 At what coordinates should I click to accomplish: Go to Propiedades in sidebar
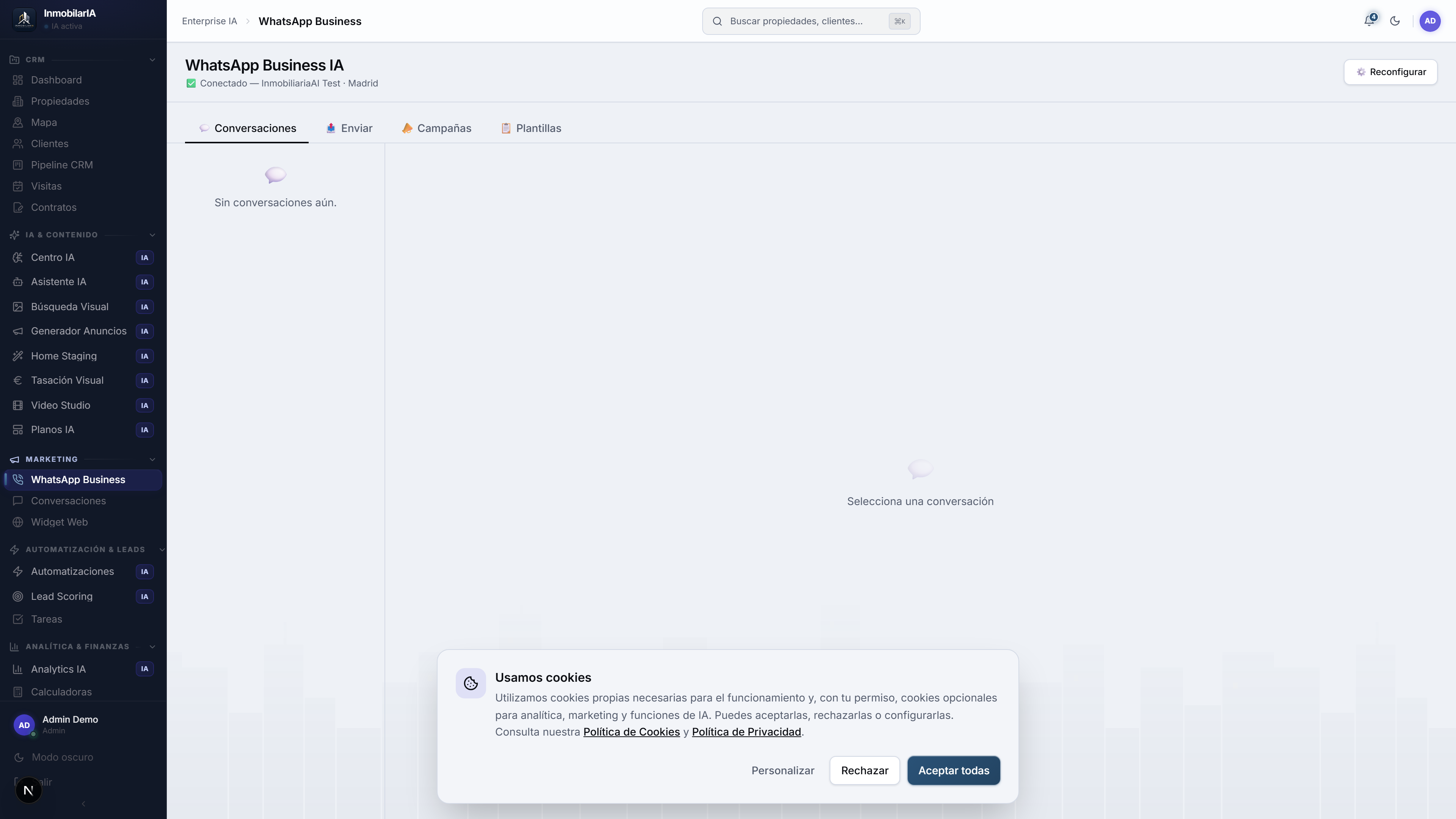[x=83, y=101]
